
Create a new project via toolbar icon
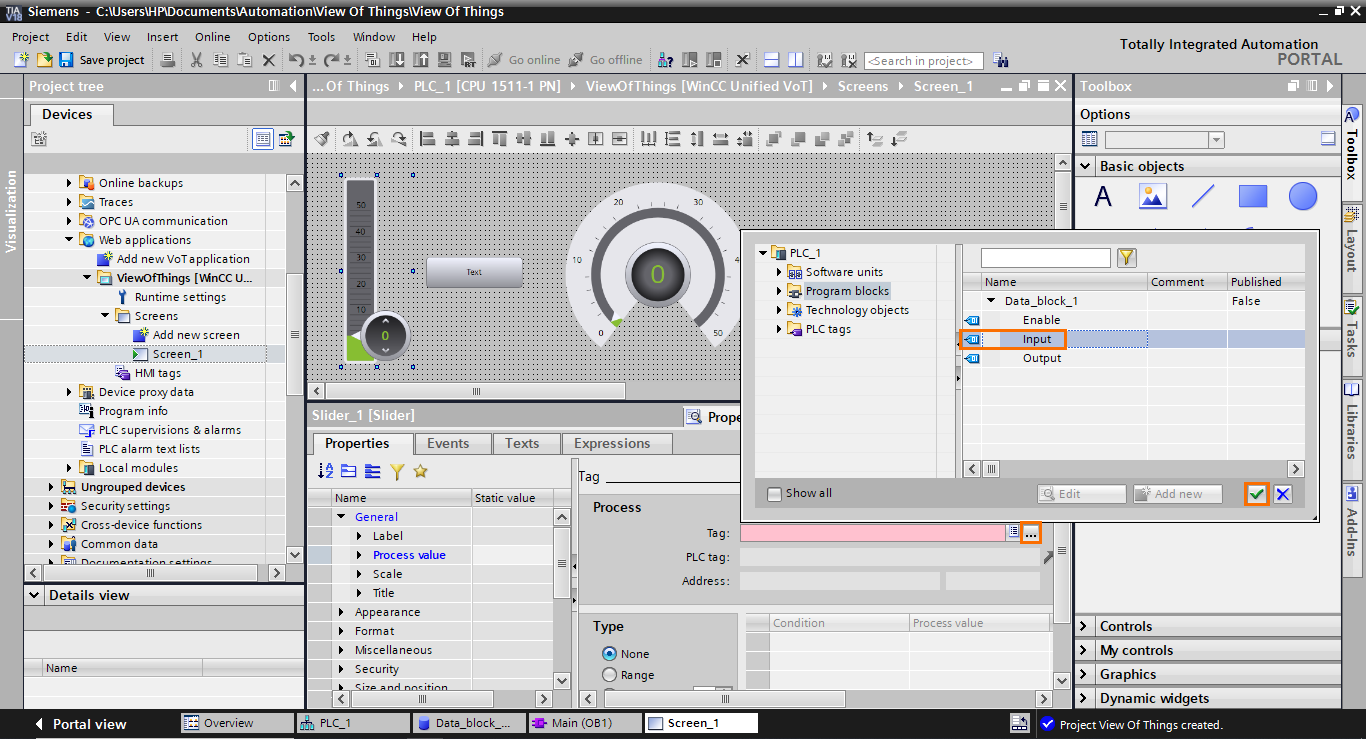(x=20, y=60)
